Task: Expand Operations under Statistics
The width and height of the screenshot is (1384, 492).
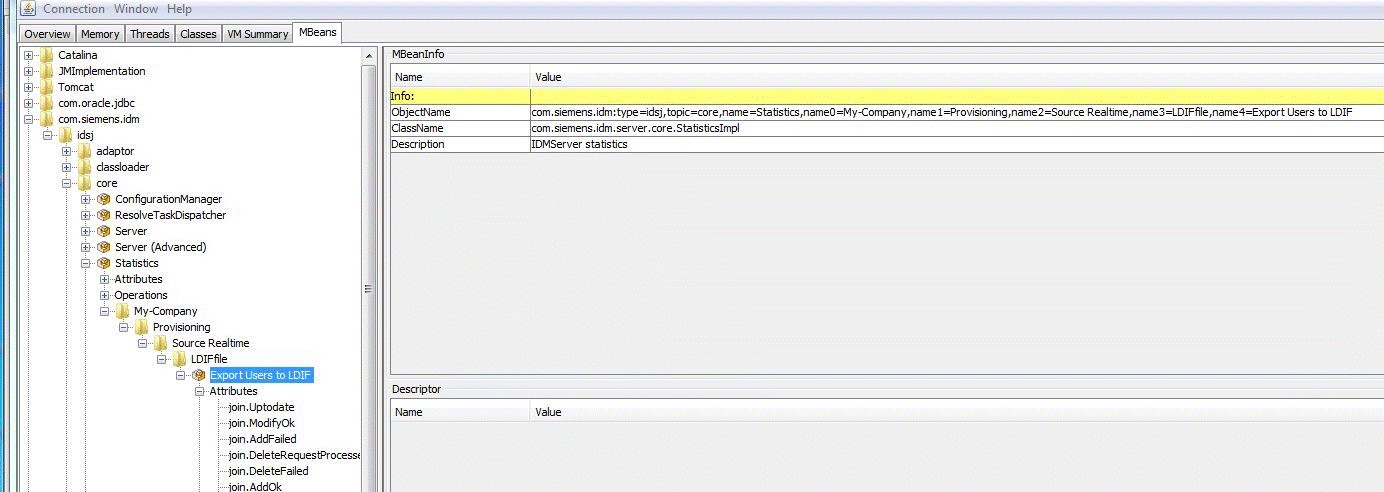Action: (x=105, y=295)
